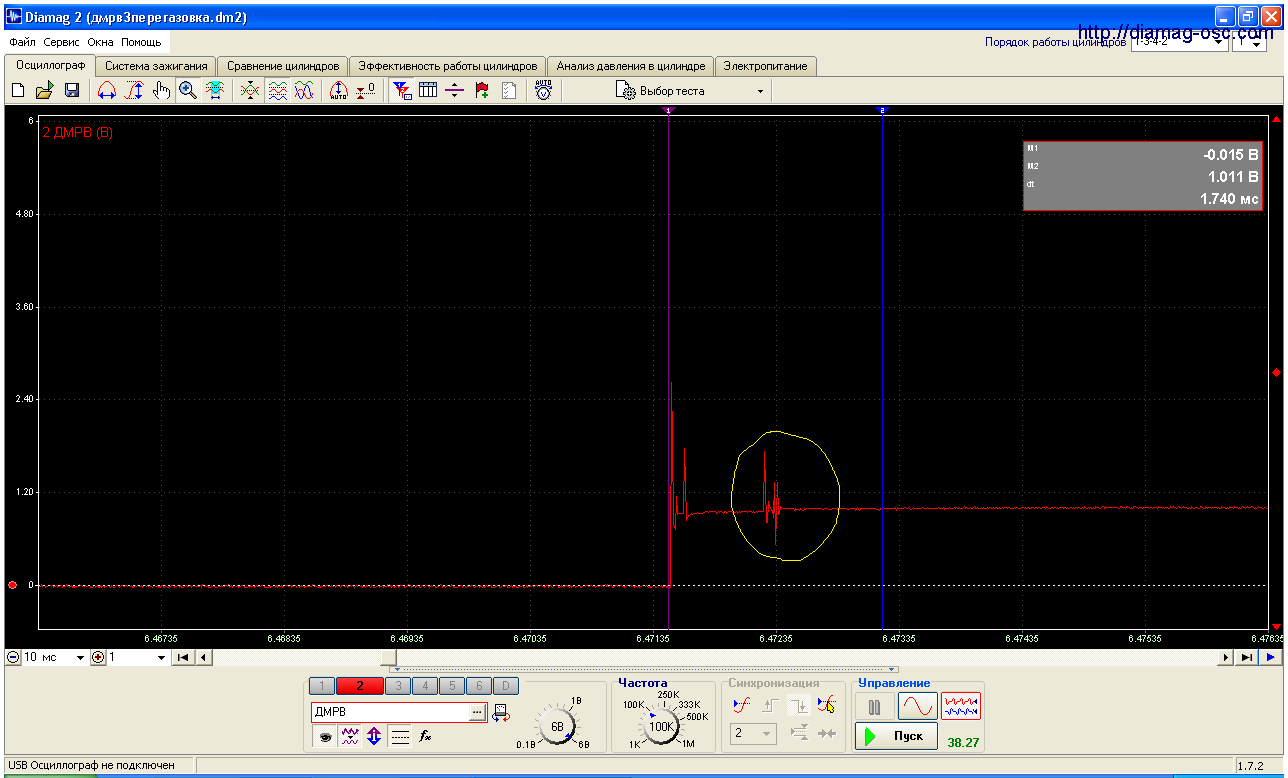Toggle channel 3 button
This screenshot has height=778, width=1288.
(x=398, y=686)
